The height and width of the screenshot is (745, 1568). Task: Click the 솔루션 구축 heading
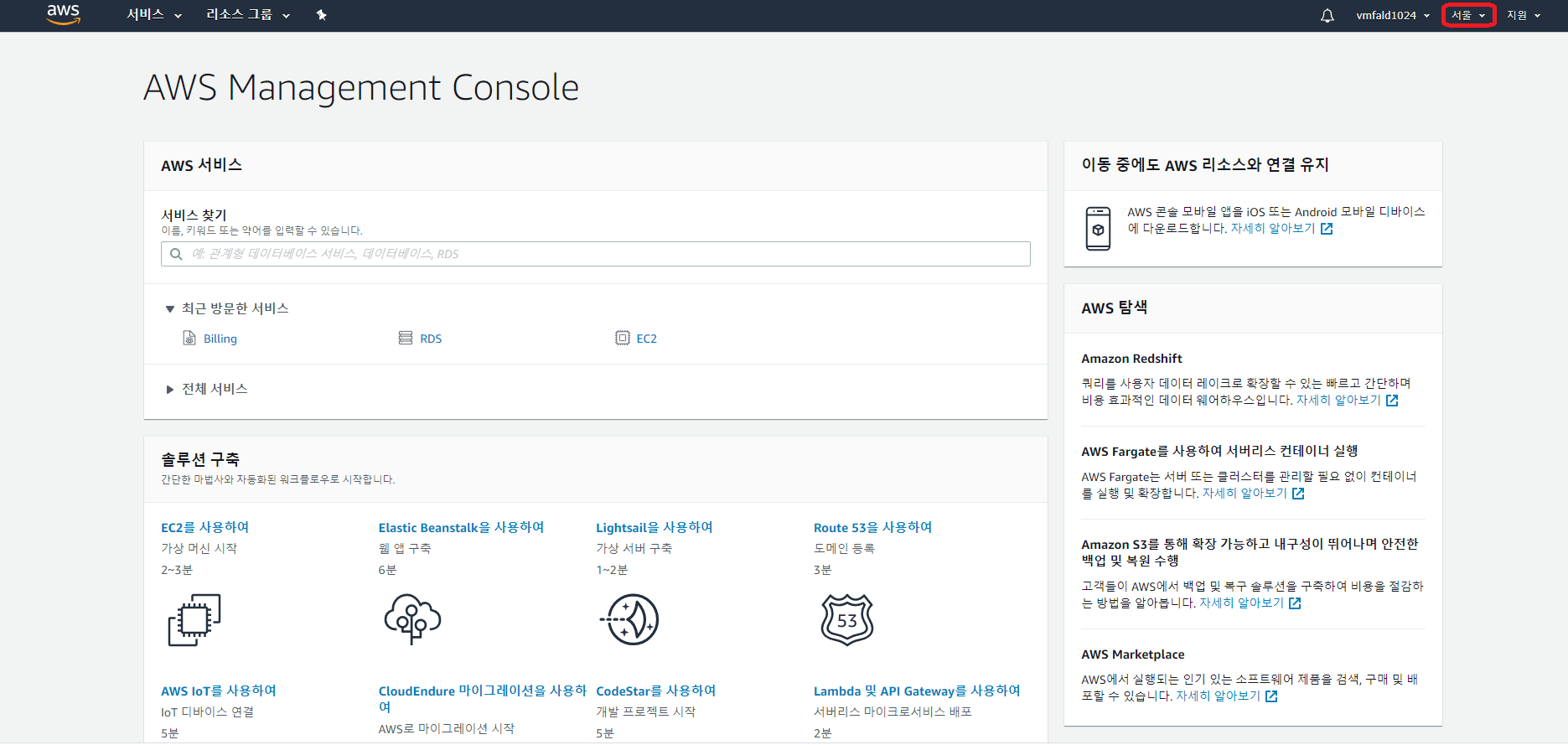tap(200, 459)
